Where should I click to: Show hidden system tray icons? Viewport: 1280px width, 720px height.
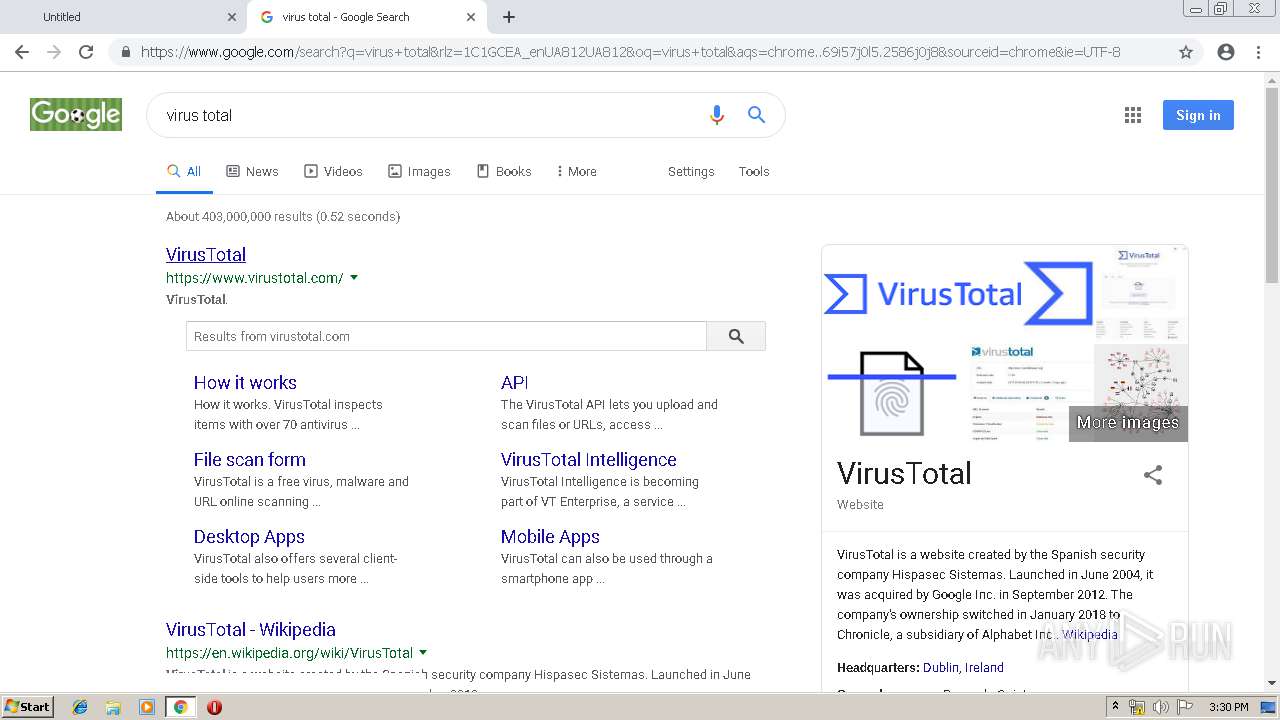[x=1116, y=707]
